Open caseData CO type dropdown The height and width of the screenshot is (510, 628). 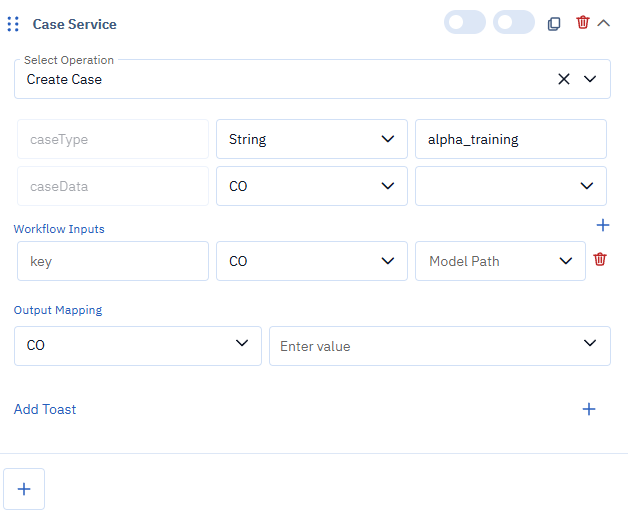coord(311,186)
